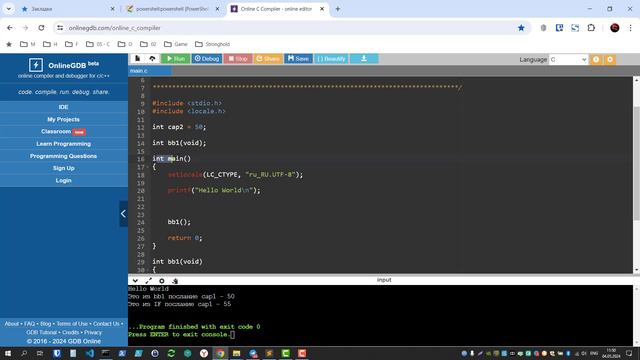Open the Game bookmarks folder
Viewport: 640px width, 360px height.
pyautogui.click(x=176, y=44)
